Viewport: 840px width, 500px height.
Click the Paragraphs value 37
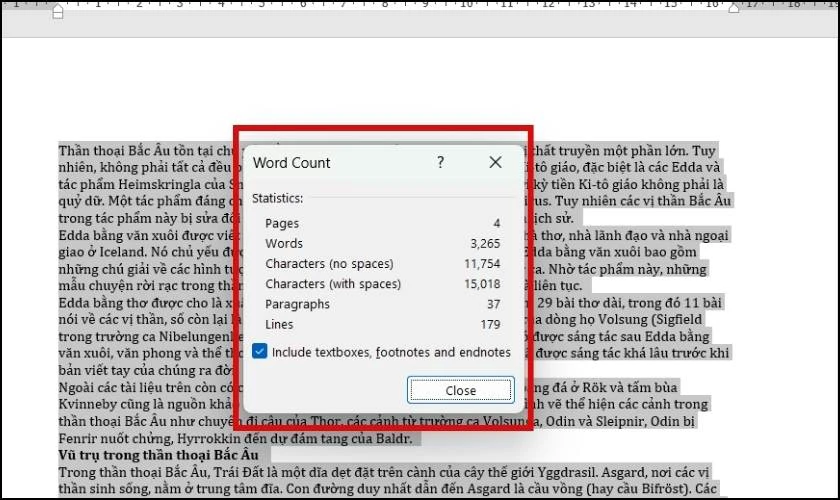tap(493, 304)
